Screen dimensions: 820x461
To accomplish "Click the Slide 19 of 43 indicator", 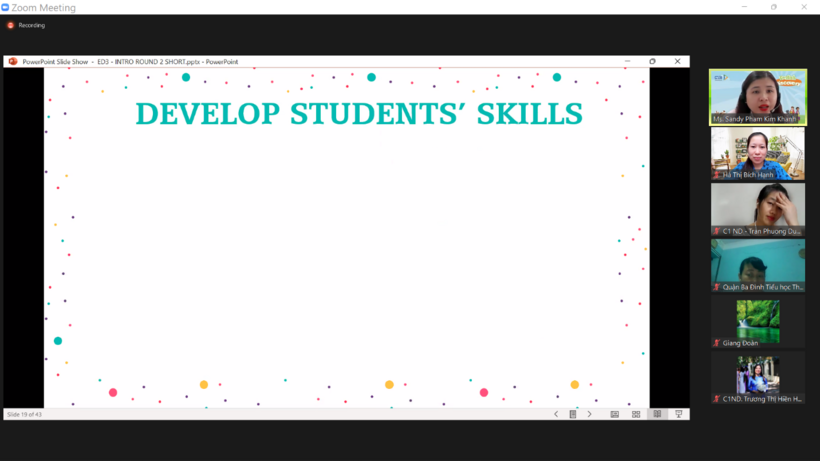I will (25, 414).
